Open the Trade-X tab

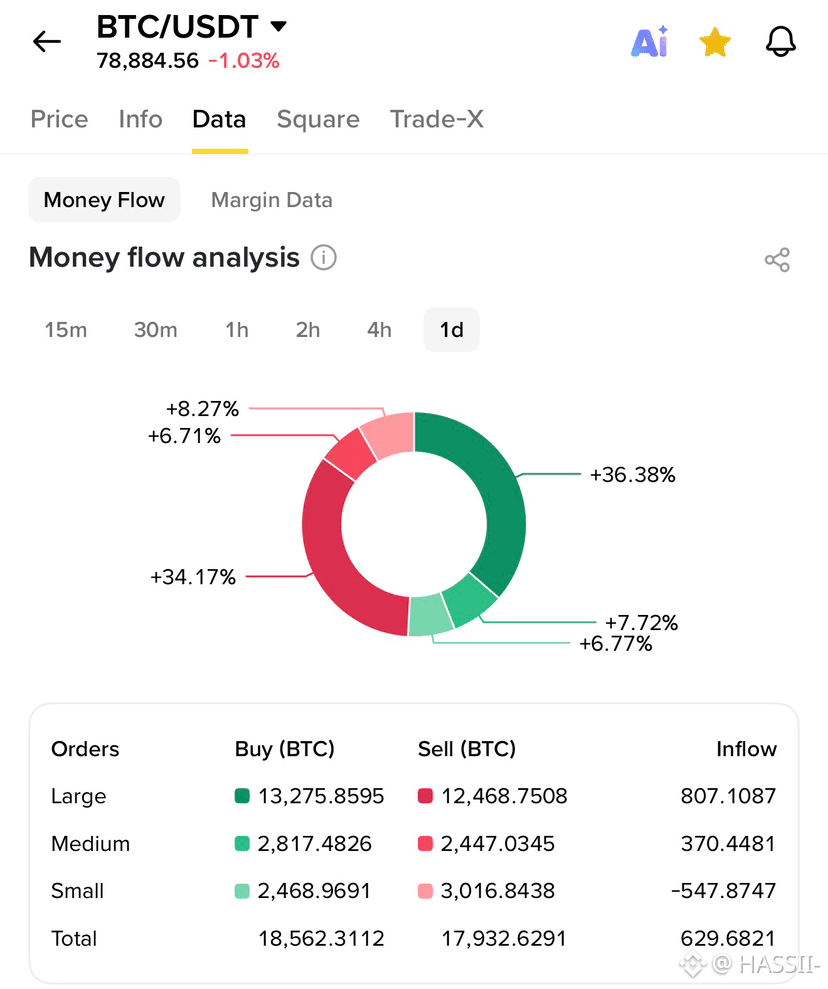(x=436, y=119)
